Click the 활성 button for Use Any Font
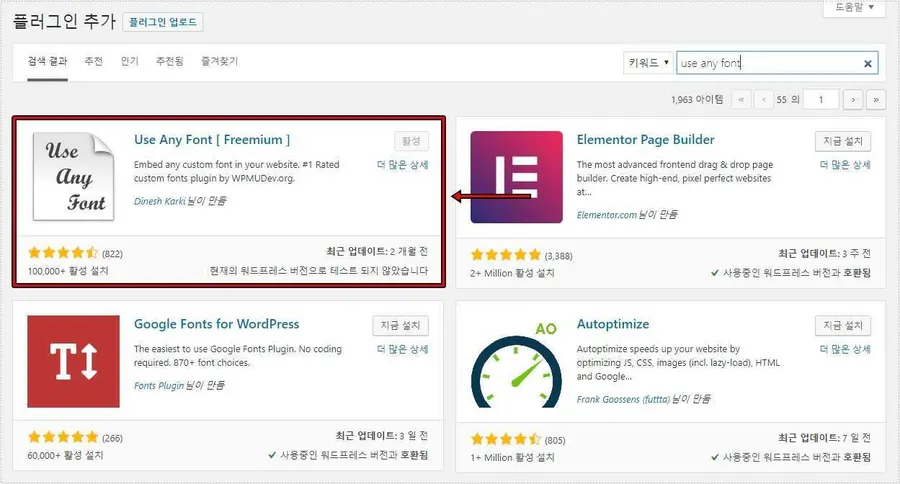The height and width of the screenshot is (484, 900). tap(411, 141)
